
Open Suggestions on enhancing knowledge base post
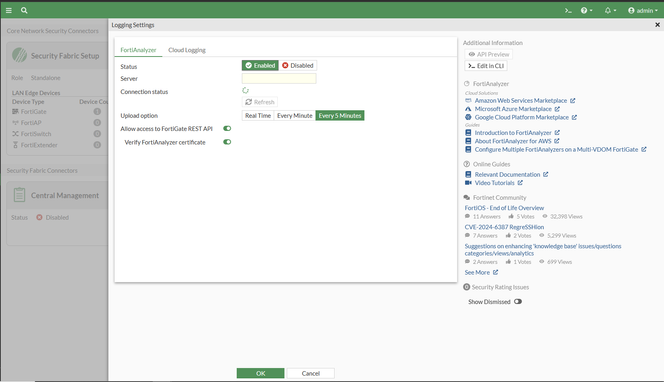pos(542,250)
